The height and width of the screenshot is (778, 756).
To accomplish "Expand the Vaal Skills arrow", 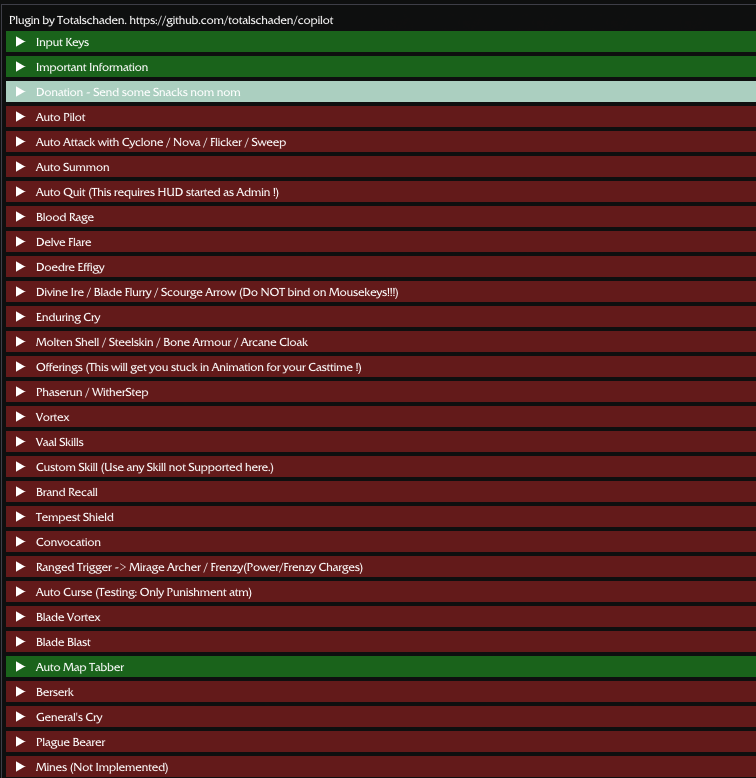I will pos(20,442).
